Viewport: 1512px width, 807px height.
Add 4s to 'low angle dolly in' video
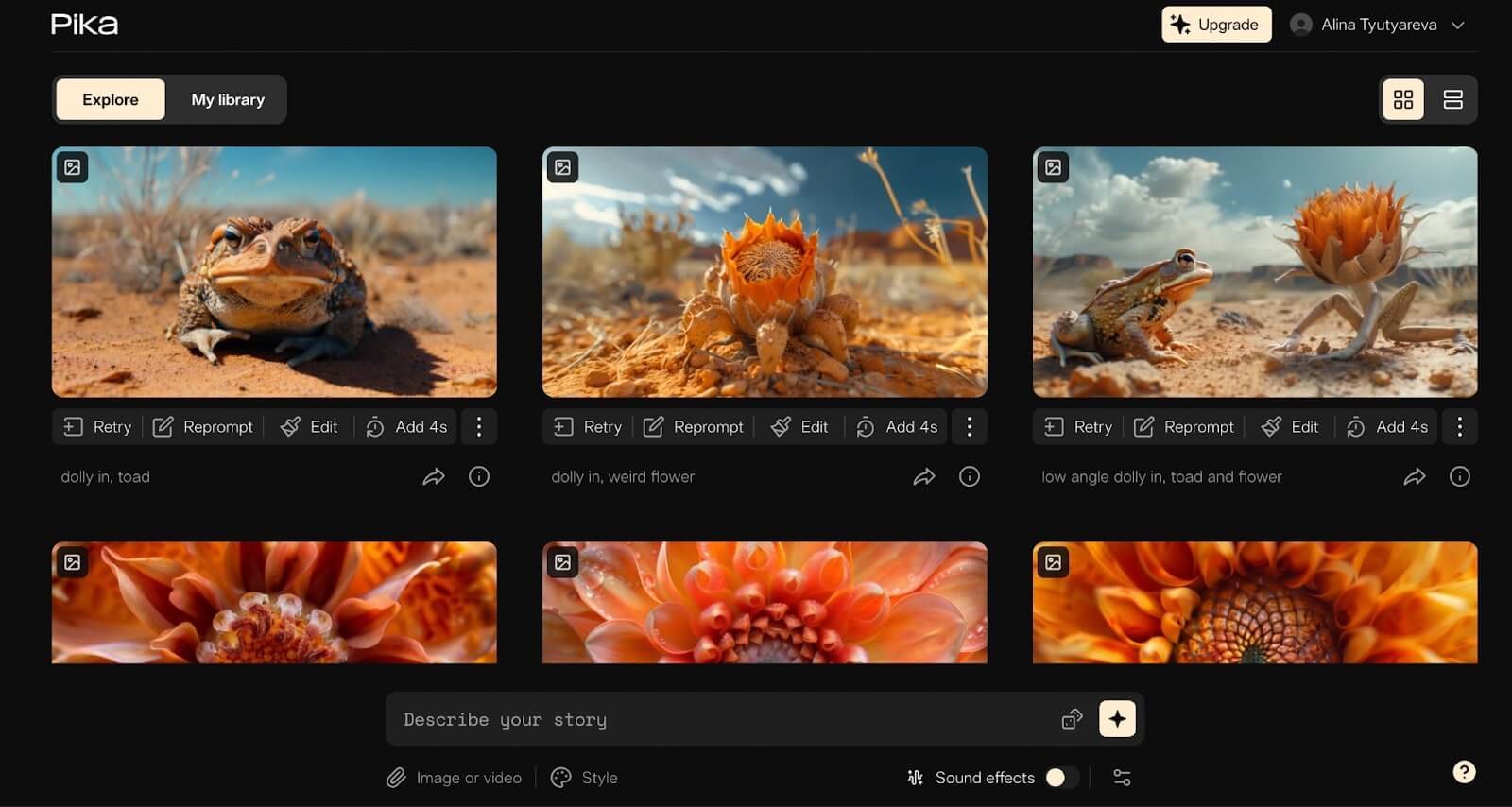point(1387,427)
